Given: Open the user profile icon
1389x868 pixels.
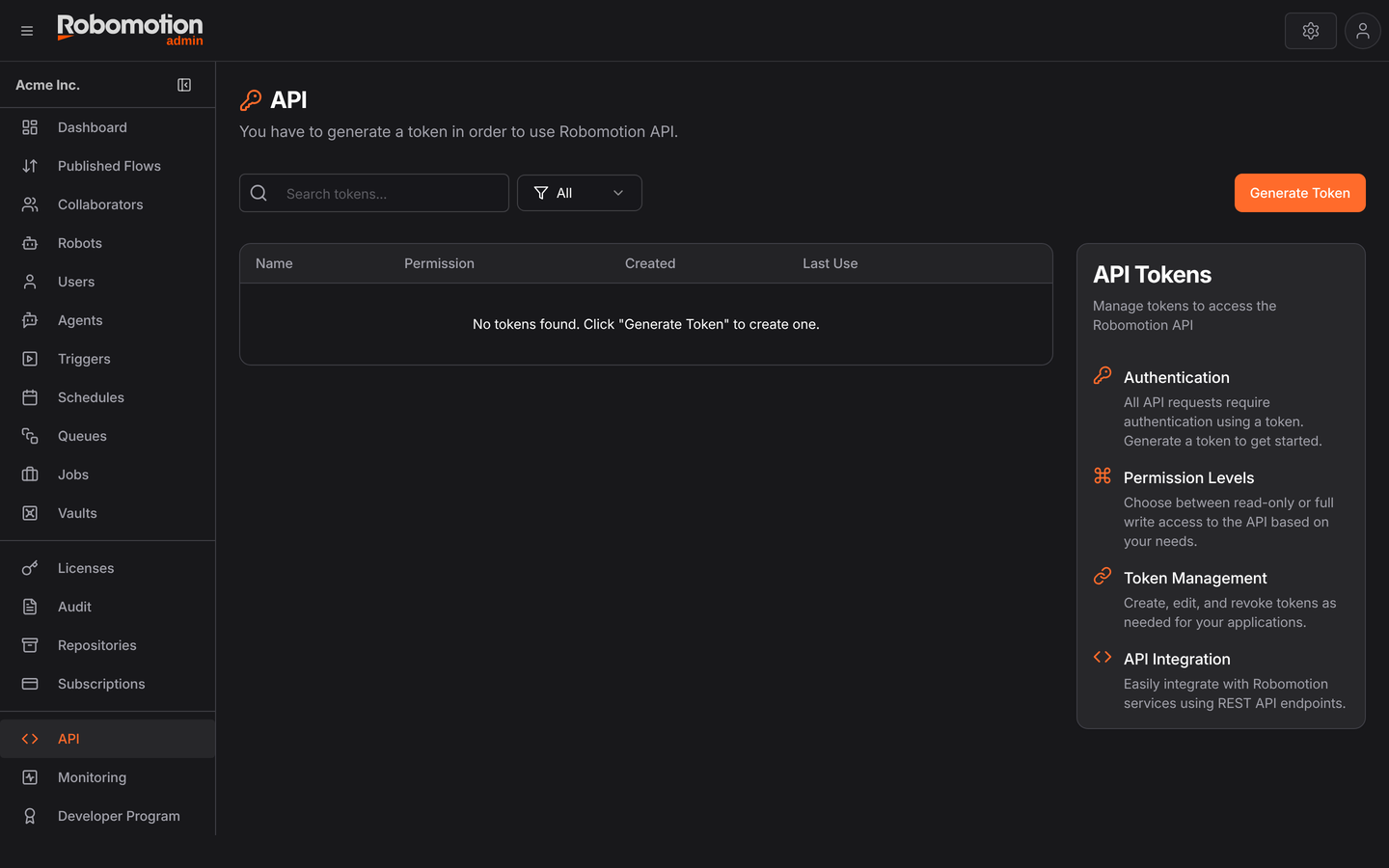Looking at the screenshot, I should click(x=1363, y=31).
